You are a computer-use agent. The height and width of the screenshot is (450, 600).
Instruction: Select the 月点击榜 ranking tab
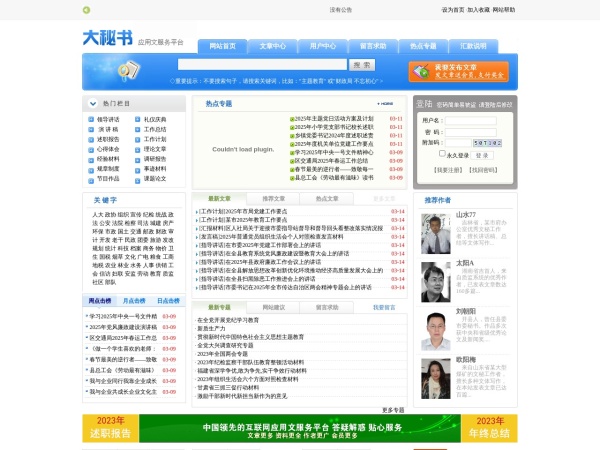133,300
